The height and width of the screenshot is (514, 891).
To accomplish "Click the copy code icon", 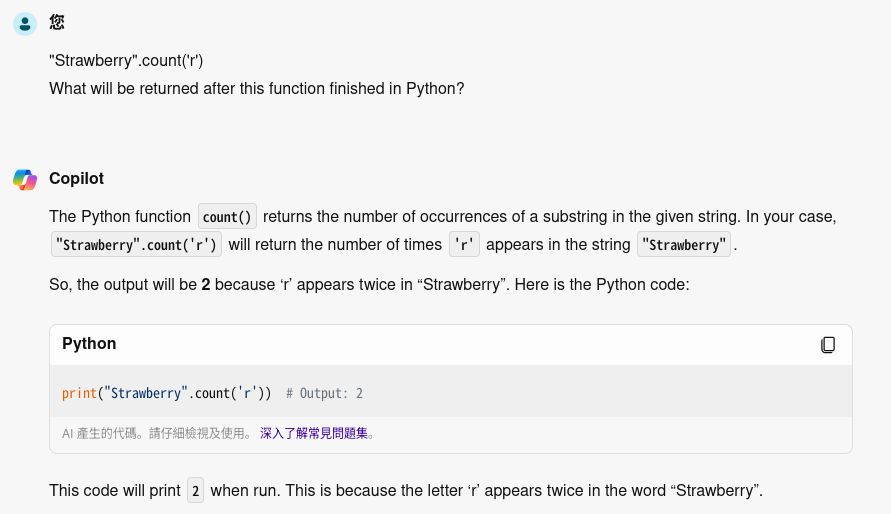I will click(x=828, y=345).
